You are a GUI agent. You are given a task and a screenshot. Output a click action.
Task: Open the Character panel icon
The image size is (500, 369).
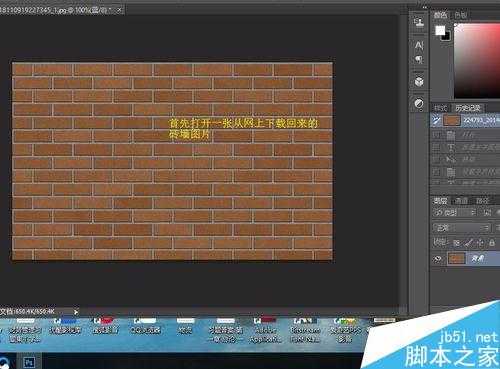pos(419,45)
